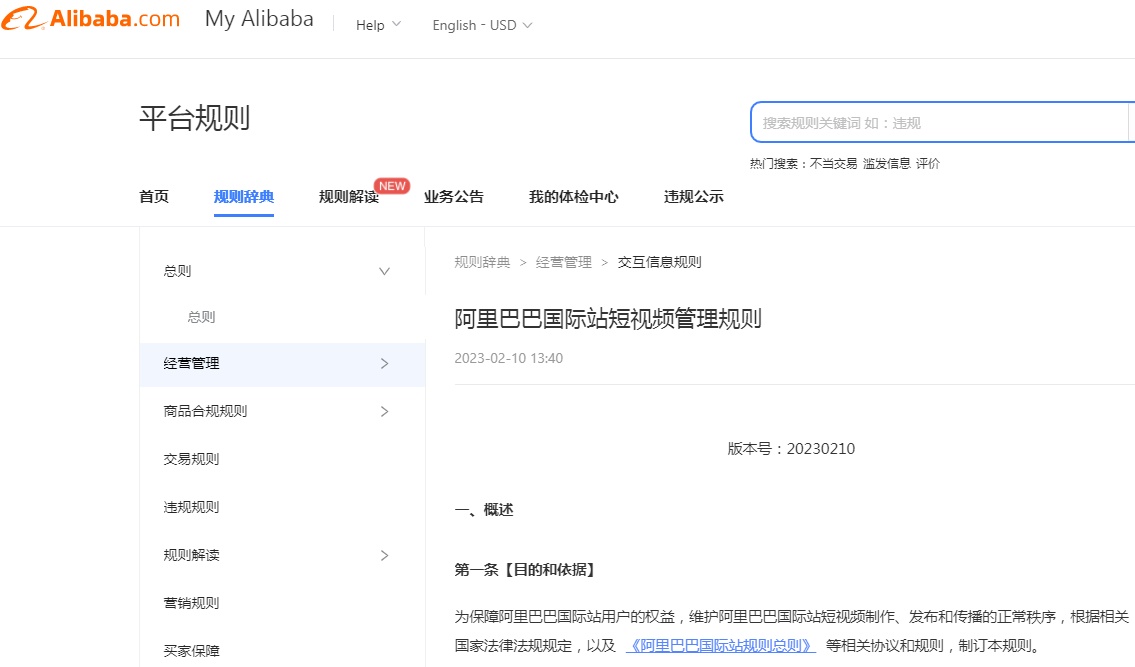Viewport: 1135px width, 667px height.
Task: Click the rule keyword search field
Action: click(x=939, y=122)
